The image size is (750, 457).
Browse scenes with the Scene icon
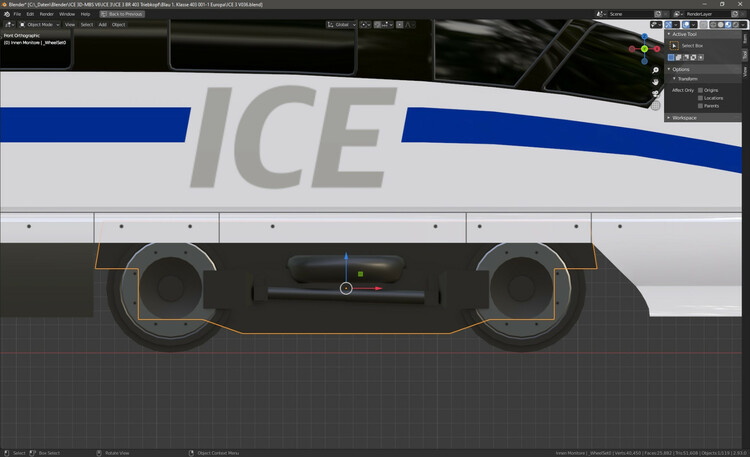[x=602, y=14]
